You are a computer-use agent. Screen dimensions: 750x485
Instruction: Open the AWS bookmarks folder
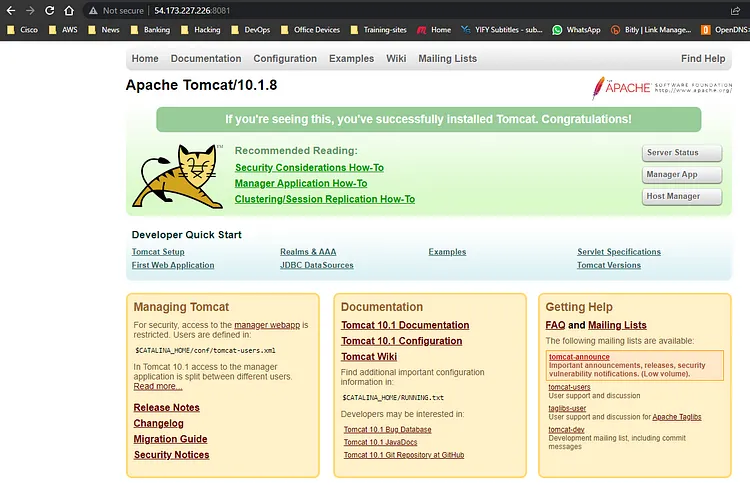click(63, 30)
